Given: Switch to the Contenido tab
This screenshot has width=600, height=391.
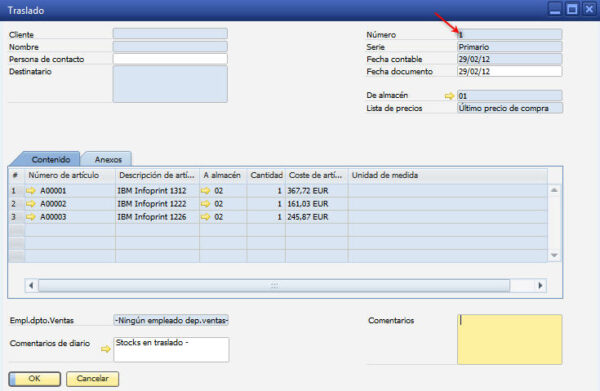Looking at the screenshot, I should (51, 160).
